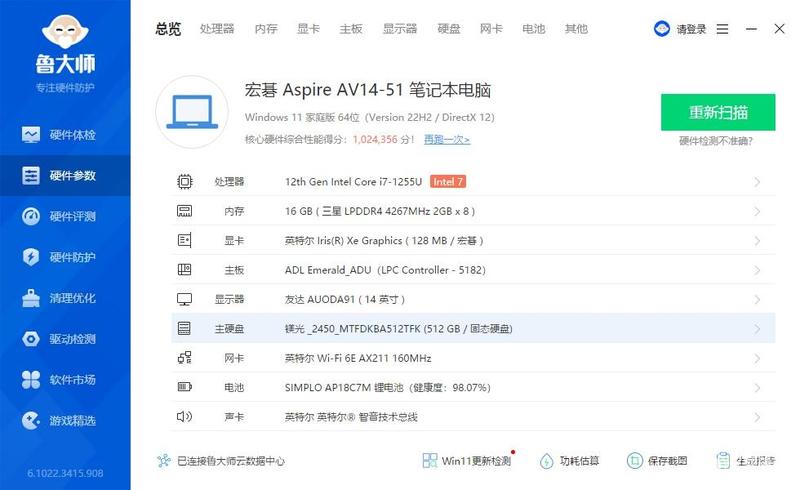
Task: Click the 保存截图 screenshot icon
Action: click(635, 461)
